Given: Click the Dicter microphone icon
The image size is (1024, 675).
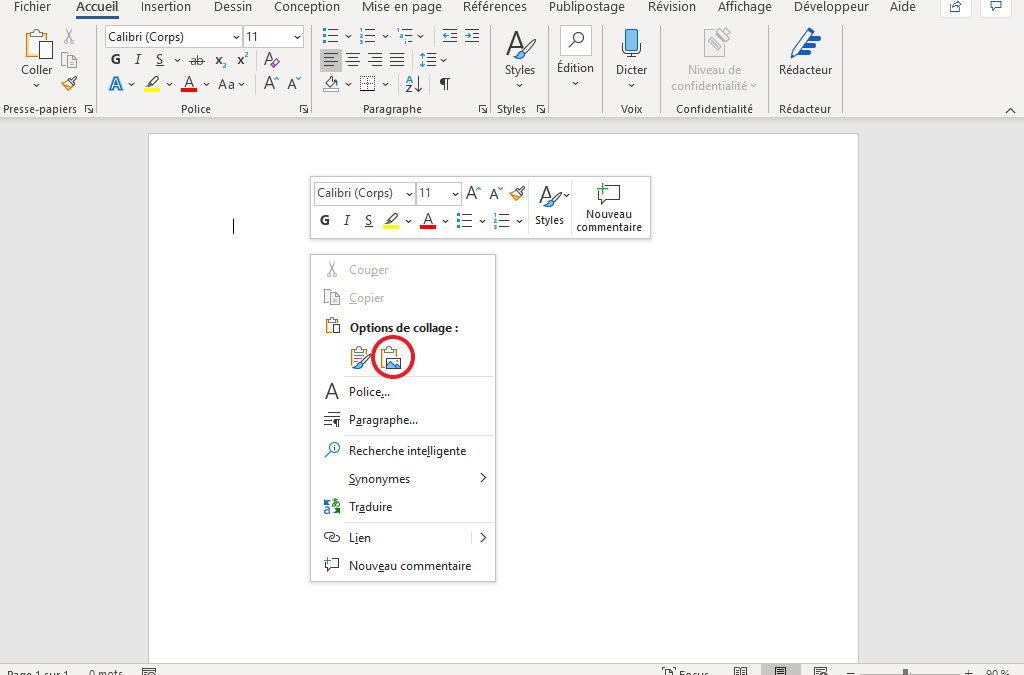Looking at the screenshot, I should 631,43.
